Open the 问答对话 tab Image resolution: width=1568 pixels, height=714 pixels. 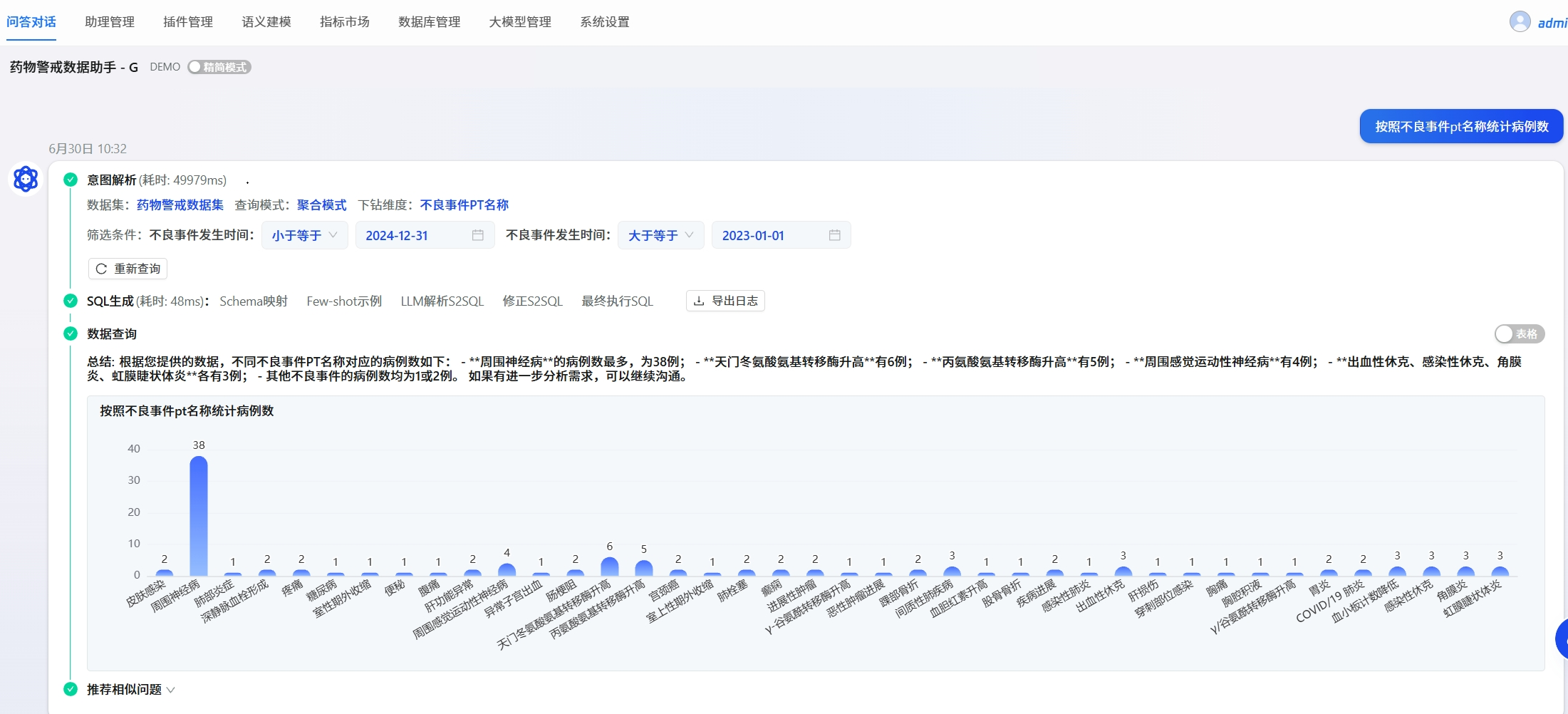(x=31, y=22)
